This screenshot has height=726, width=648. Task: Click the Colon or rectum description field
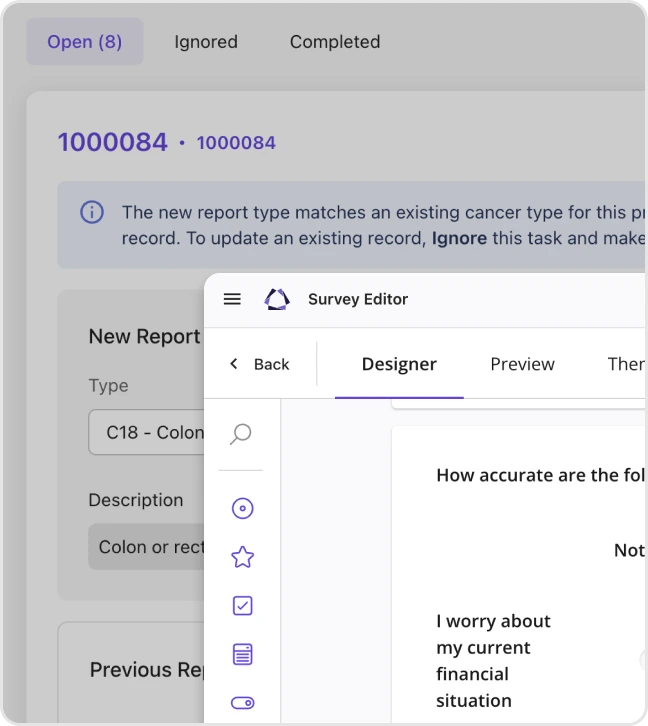tap(146, 547)
